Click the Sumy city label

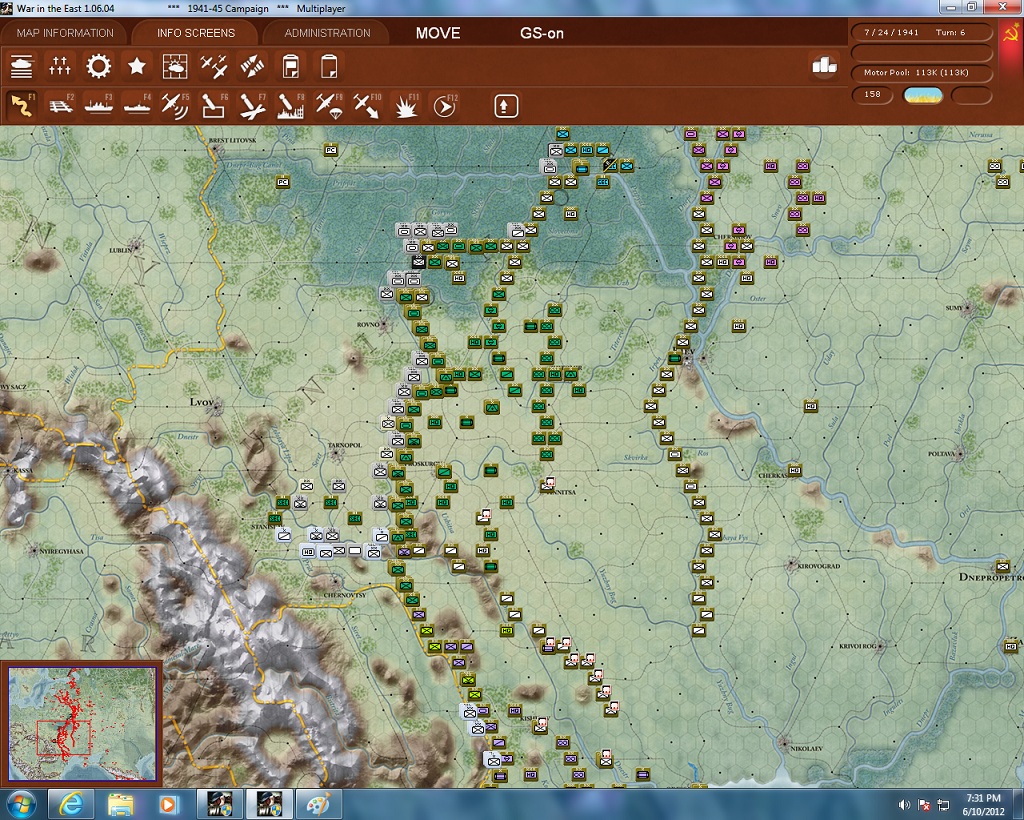[x=954, y=308]
